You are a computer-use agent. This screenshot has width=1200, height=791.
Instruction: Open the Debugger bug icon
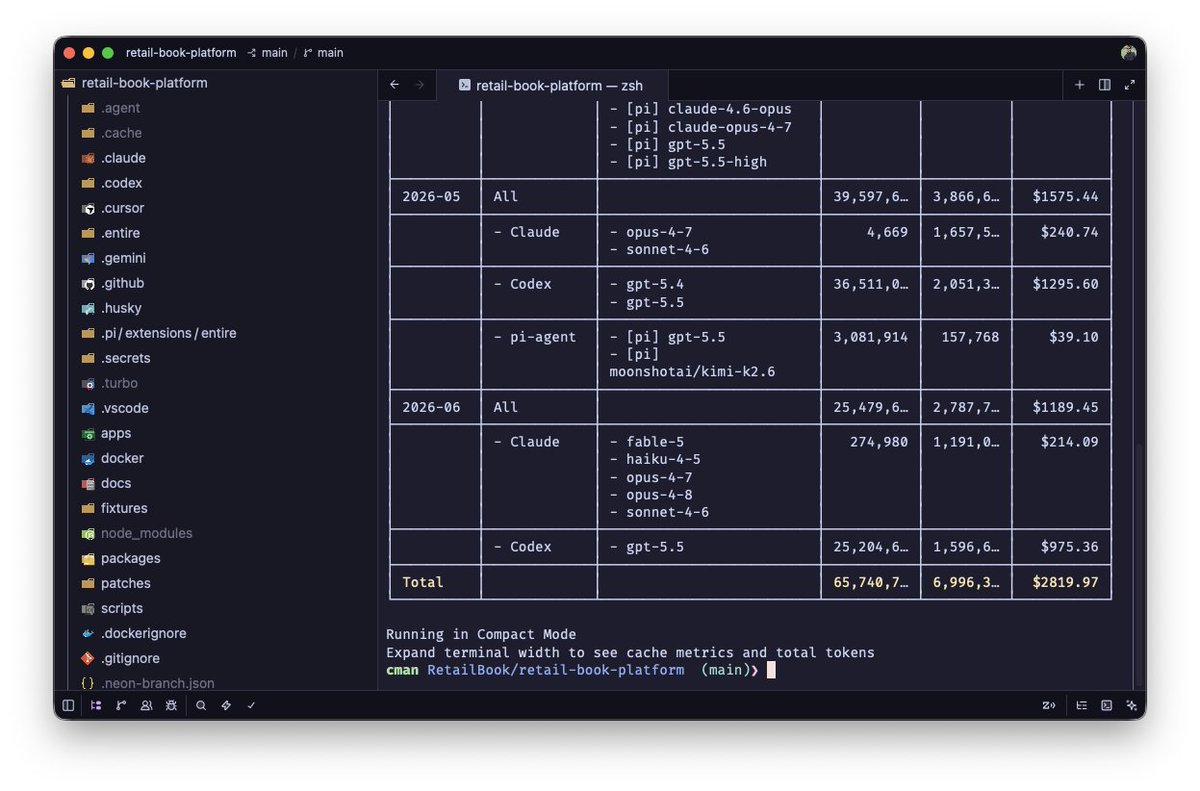coord(172,705)
